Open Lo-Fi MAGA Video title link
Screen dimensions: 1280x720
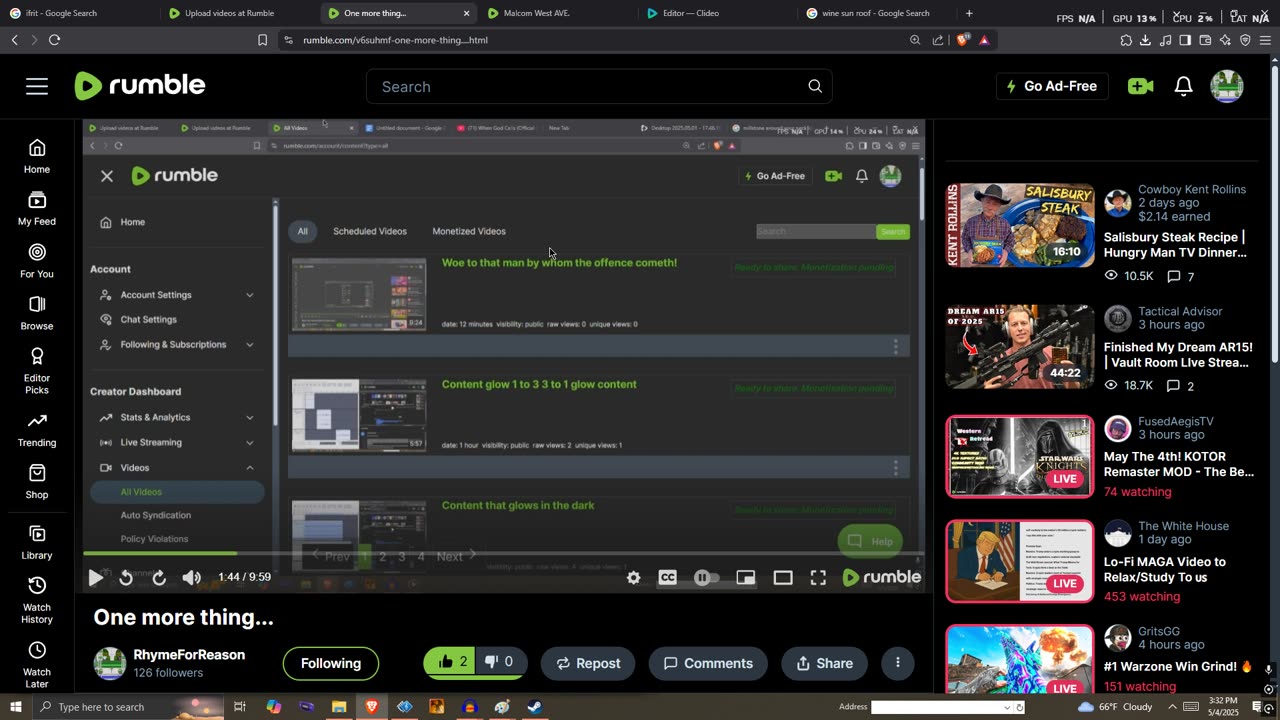(1165, 569)
